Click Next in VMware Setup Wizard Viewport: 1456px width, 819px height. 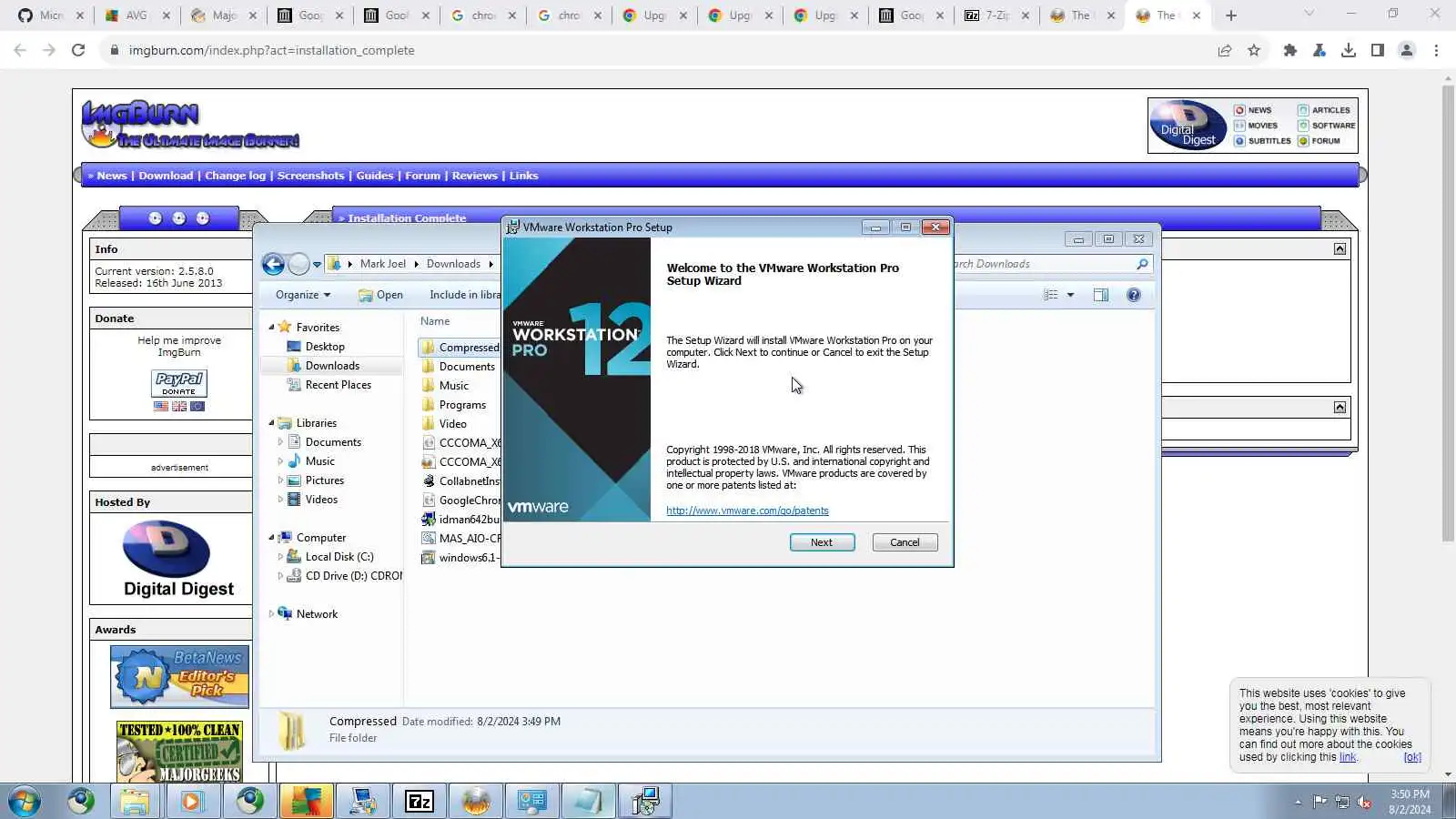point(822,542)
